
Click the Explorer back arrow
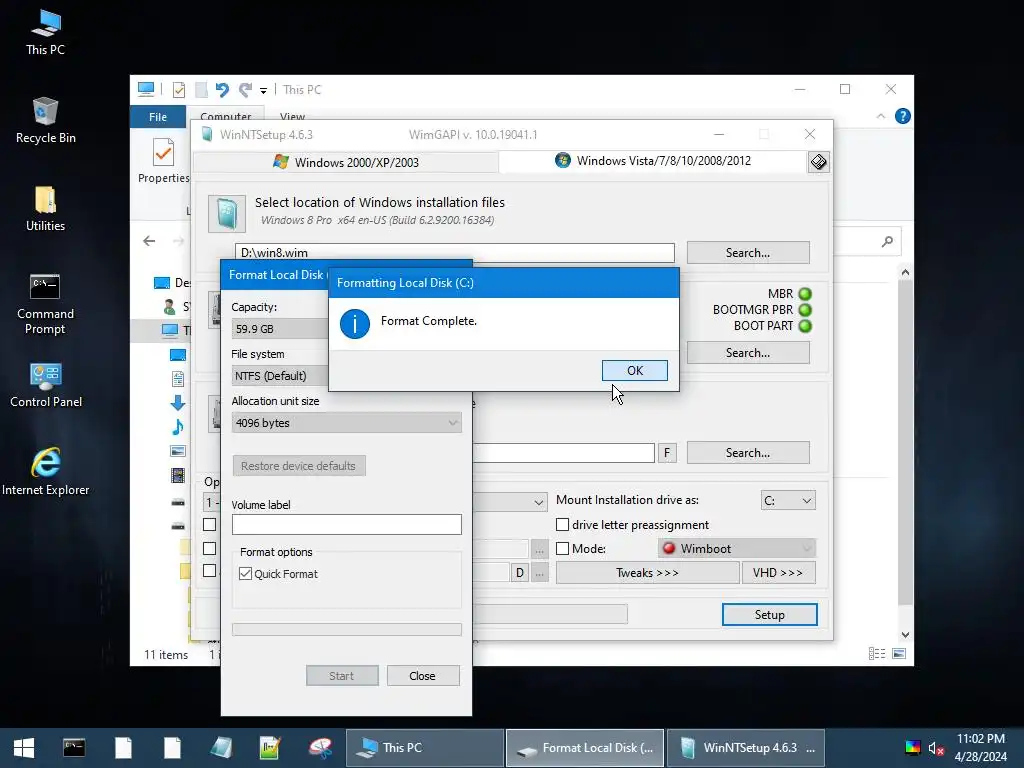pos(149,241)
